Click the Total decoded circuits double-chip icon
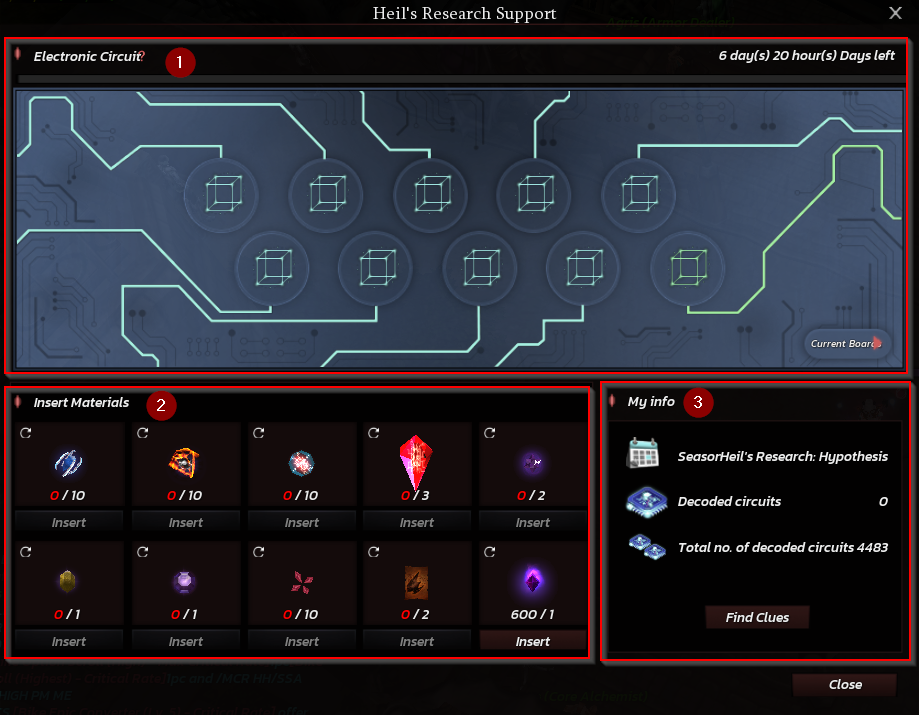The image size is (919, 715). click(x=647, y=546)
